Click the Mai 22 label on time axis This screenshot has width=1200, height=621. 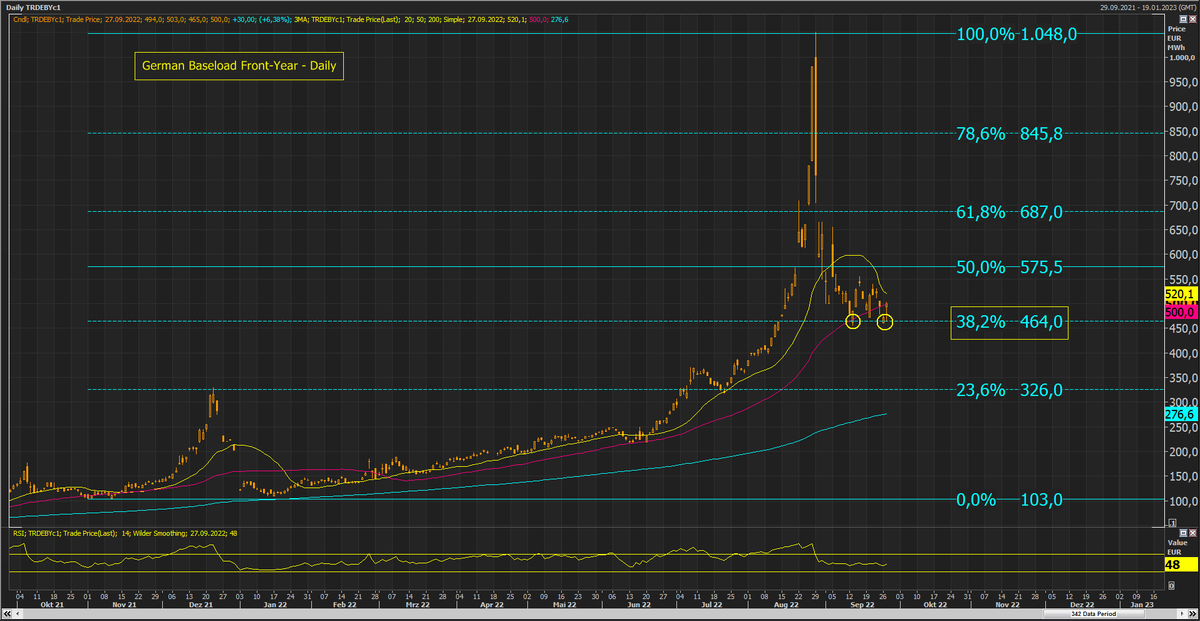[565, 605]
